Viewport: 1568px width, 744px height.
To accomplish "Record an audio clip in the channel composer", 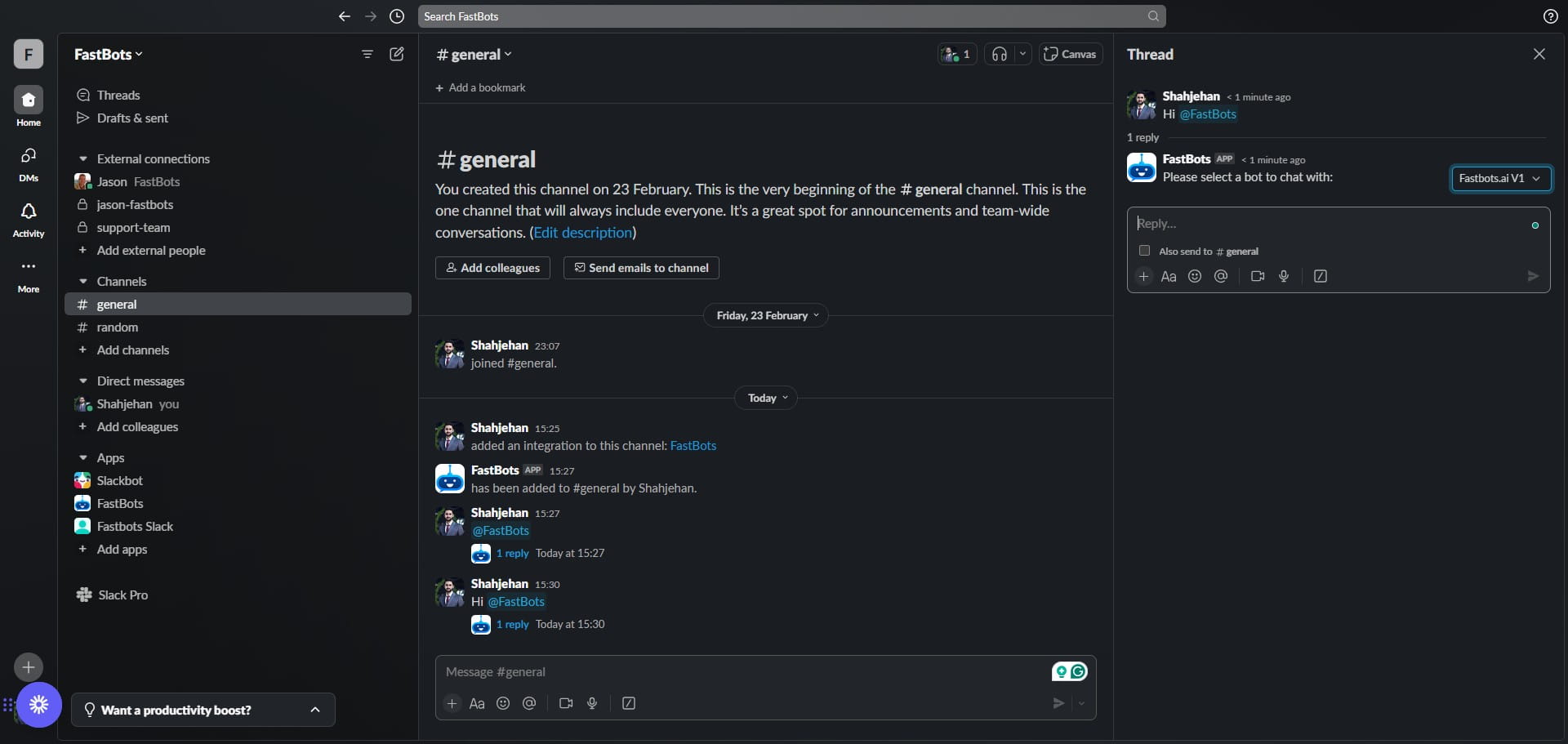I will click(x=592, y=703).
